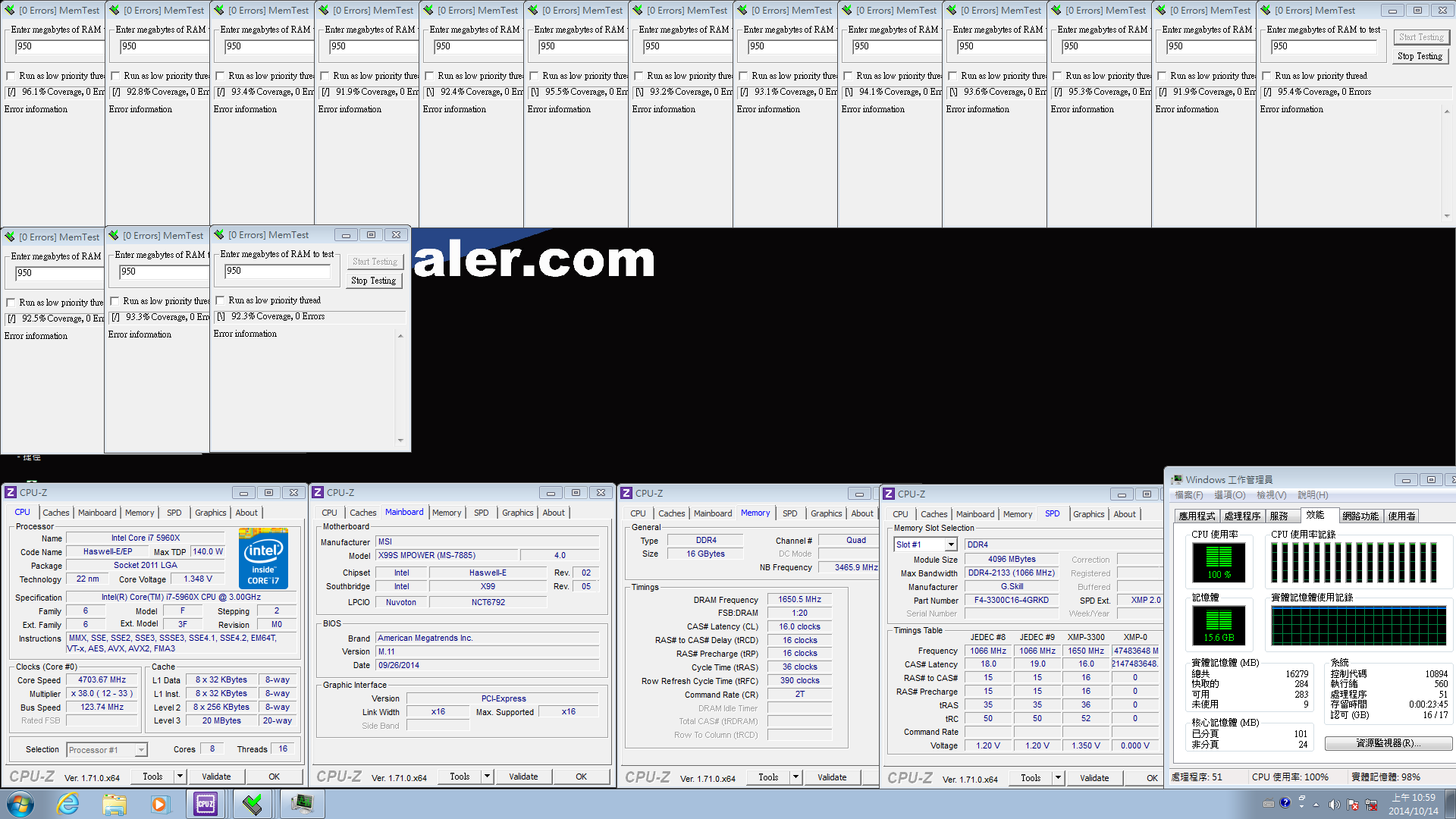The width and height of the screenshot is (1456, 819).
Task: Enable low priority thread in 92.4% coverage MemTest
Action: (429, 76)
